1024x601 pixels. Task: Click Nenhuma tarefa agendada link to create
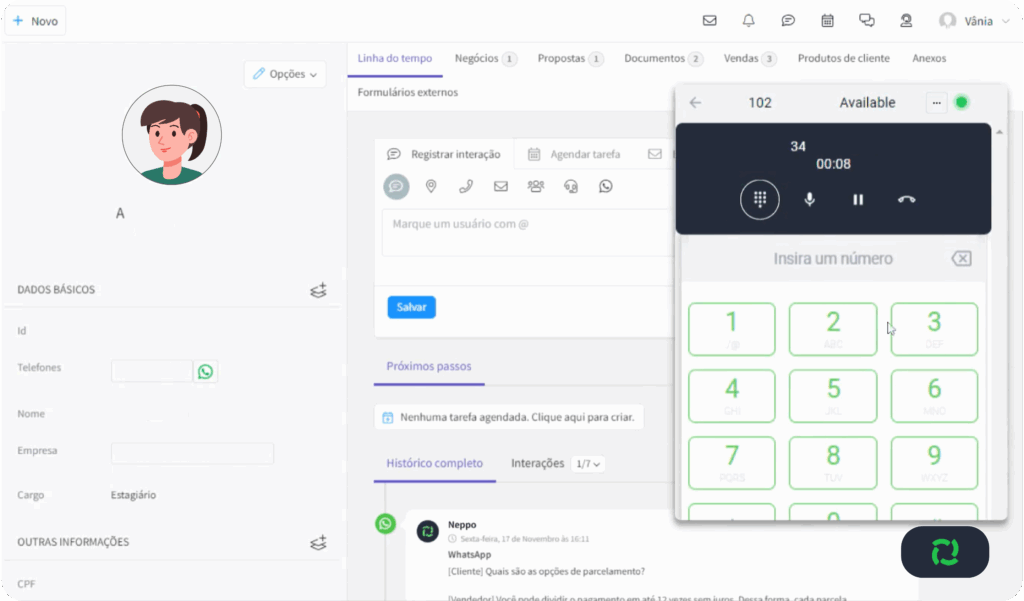coord(509,417)
